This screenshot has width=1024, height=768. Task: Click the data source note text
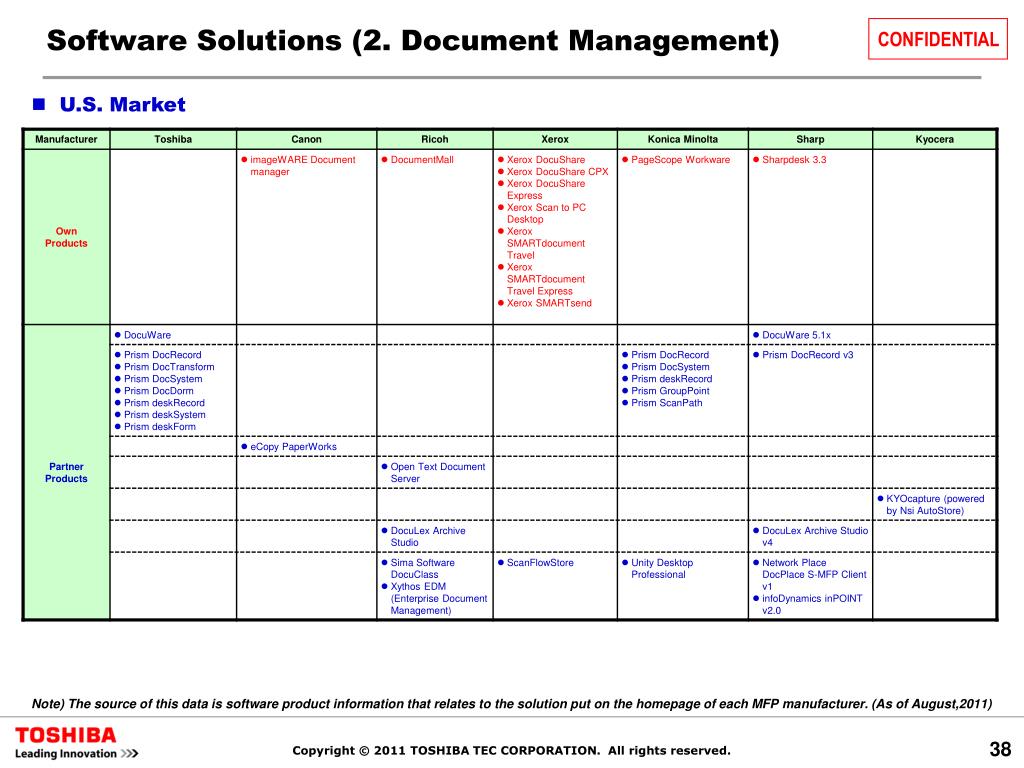(x=512, y=704)
